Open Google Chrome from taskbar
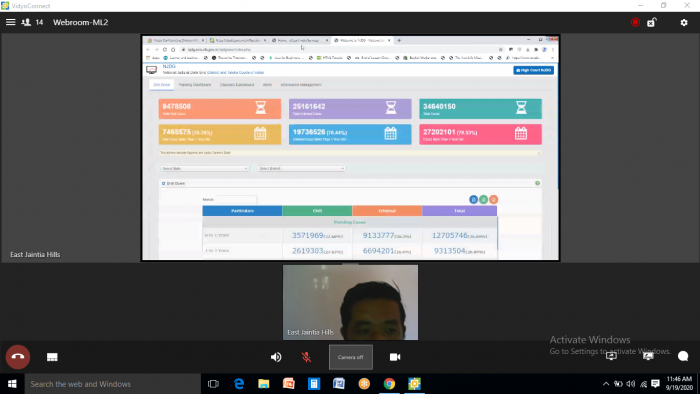This screenshot has height=394, width=700. (389, 384)
